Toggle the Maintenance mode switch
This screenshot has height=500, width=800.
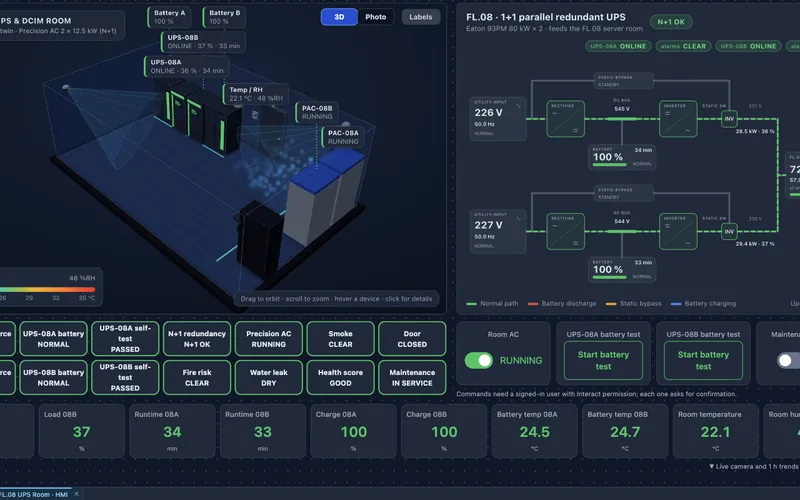tap(789, 361)
